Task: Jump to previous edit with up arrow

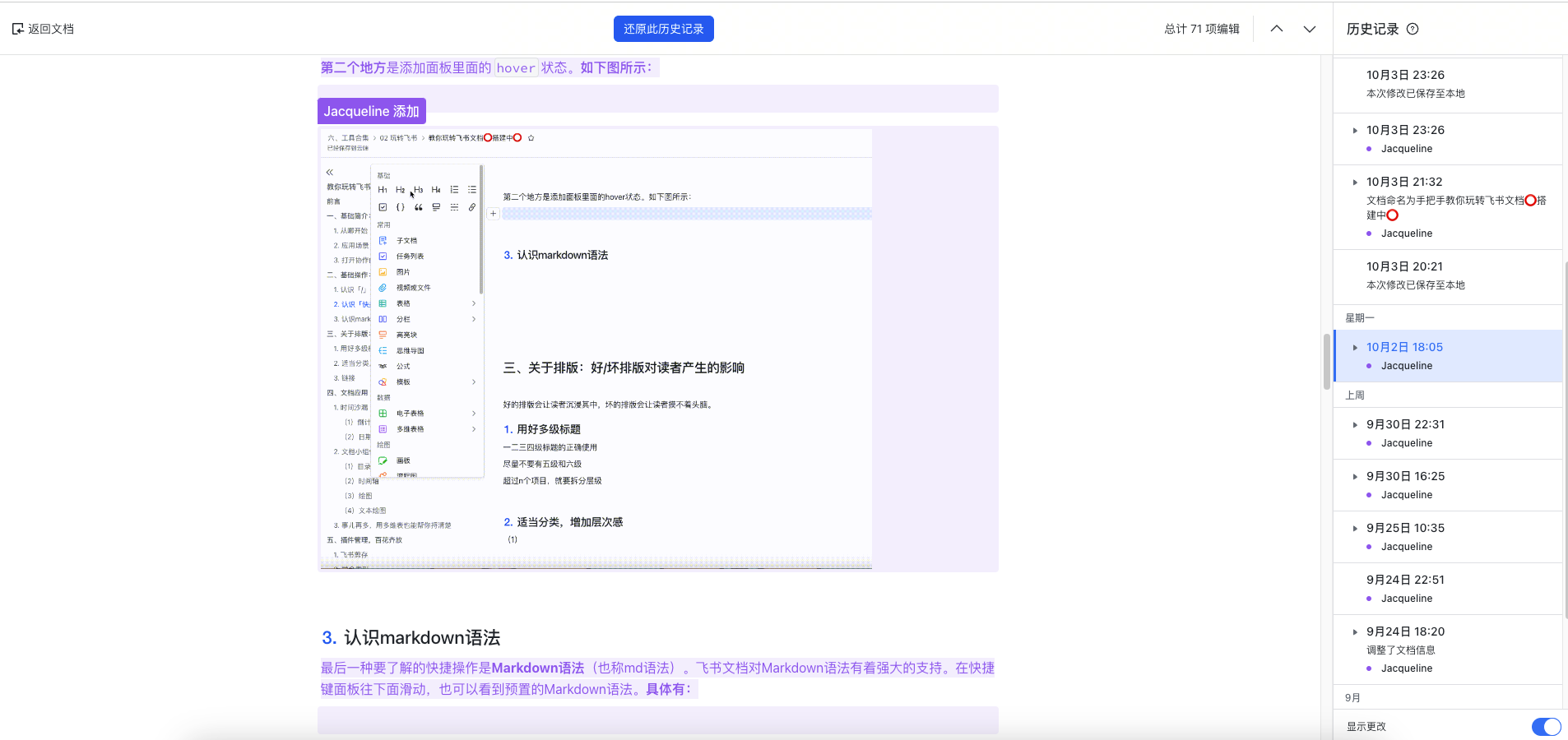Action: [1276, 29]
